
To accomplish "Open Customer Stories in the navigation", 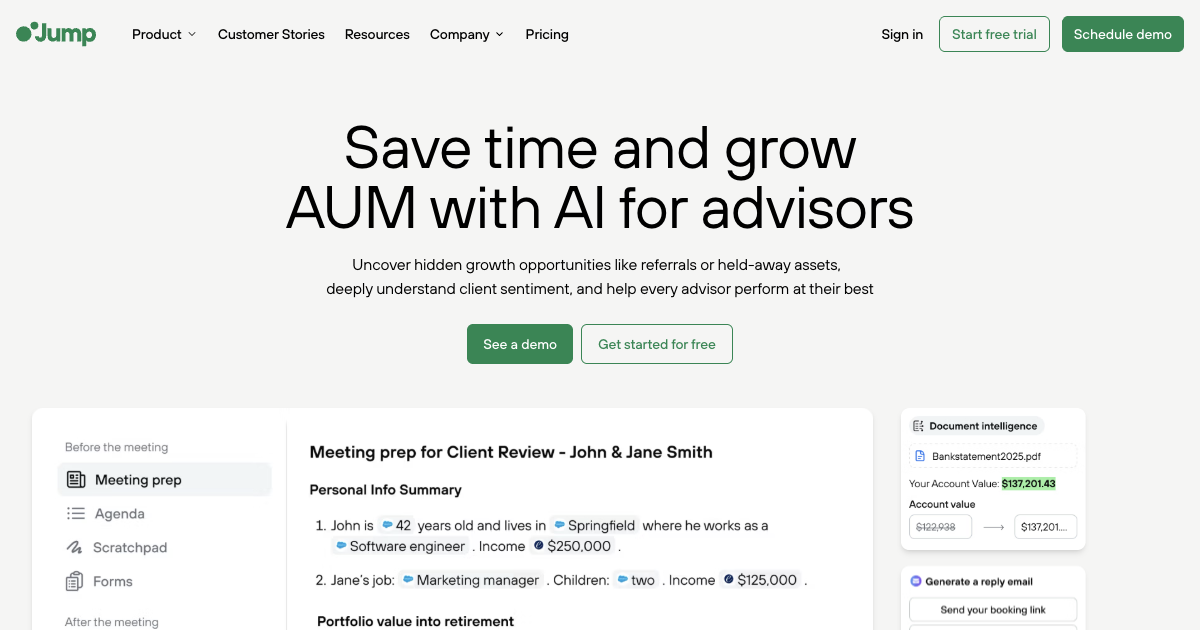I will [271, 34].
